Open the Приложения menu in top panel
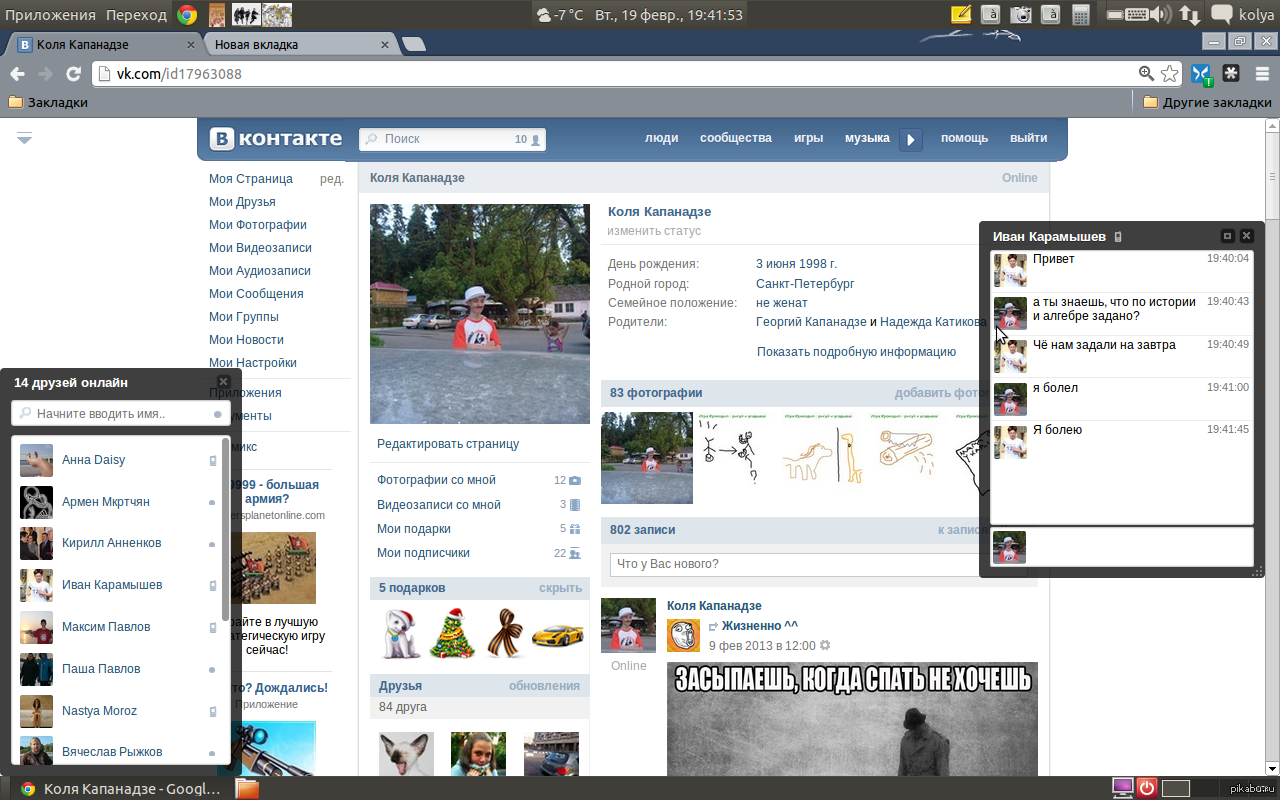Image resolution: width=1280 pixels, height=800 pixels. pyautogui.click(x=50, y=14)
